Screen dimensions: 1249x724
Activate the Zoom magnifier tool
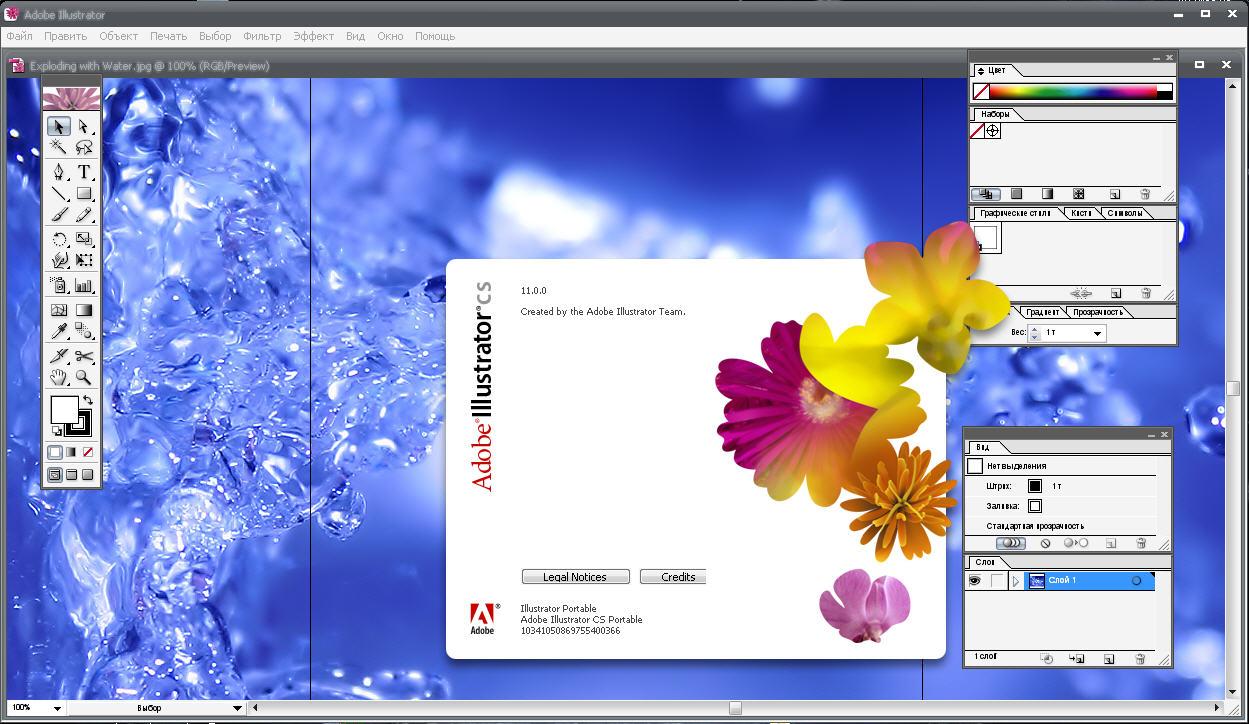(x=84, y=377)
